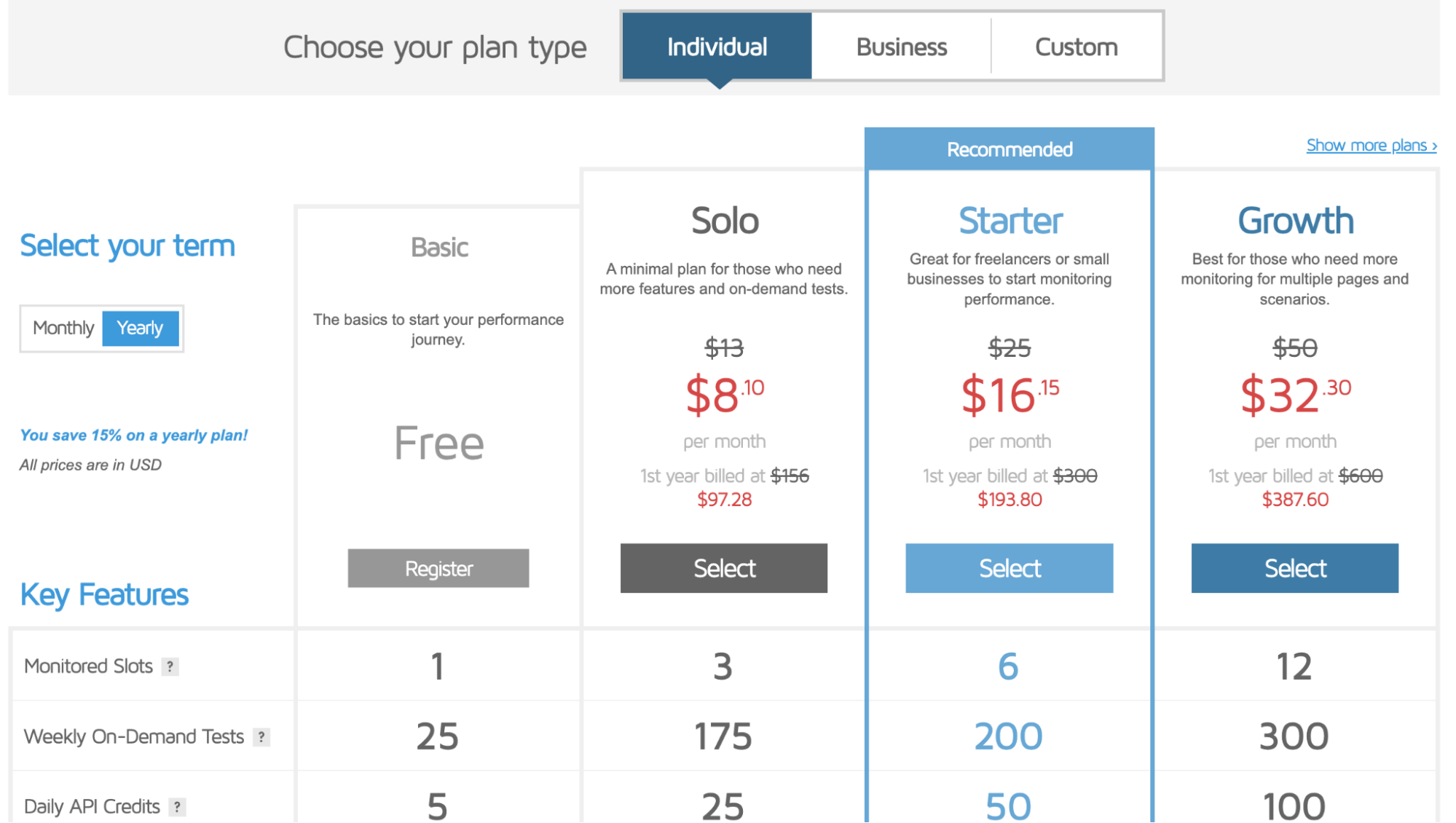Select the Solo plan
Screen dimensions: 1456x823
[723, 568]
